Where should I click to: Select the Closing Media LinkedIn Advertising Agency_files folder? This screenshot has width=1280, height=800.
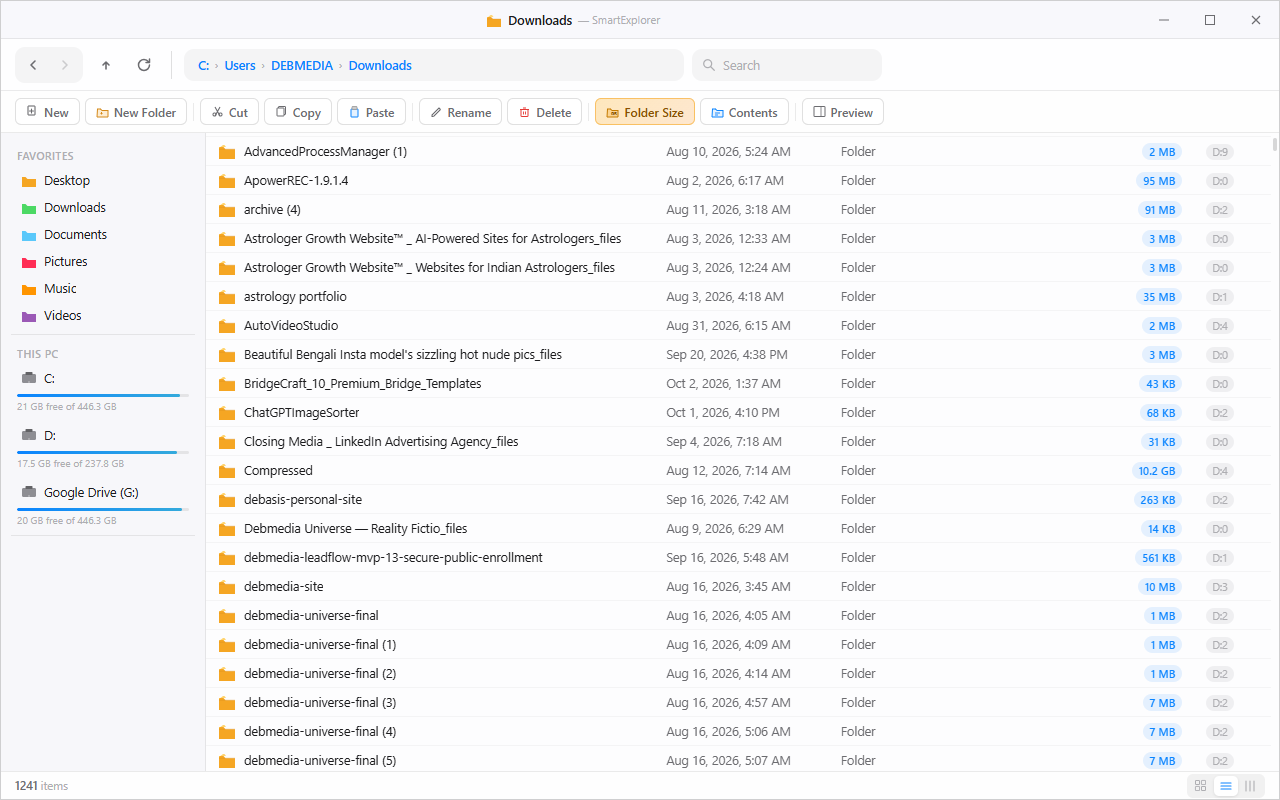pos(741,442)
